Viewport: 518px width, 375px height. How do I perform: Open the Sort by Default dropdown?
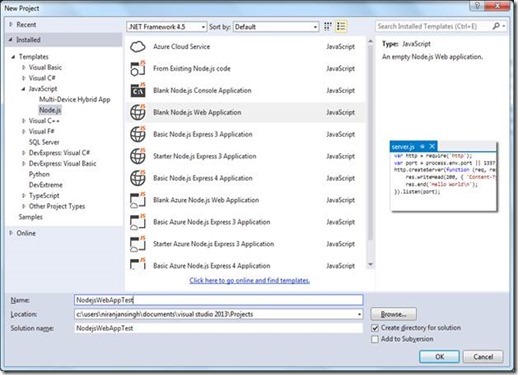[276, 27]
